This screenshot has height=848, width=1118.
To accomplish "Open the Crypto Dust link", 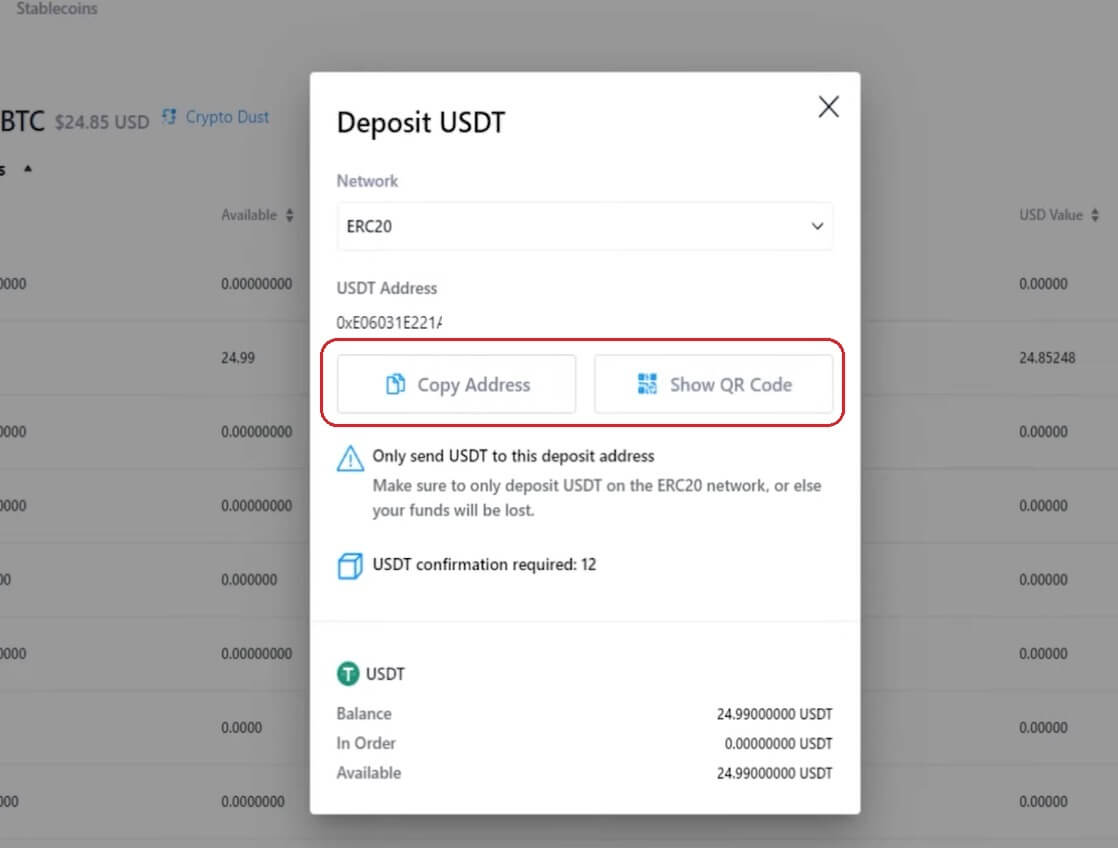I will [x=227, y=116].
